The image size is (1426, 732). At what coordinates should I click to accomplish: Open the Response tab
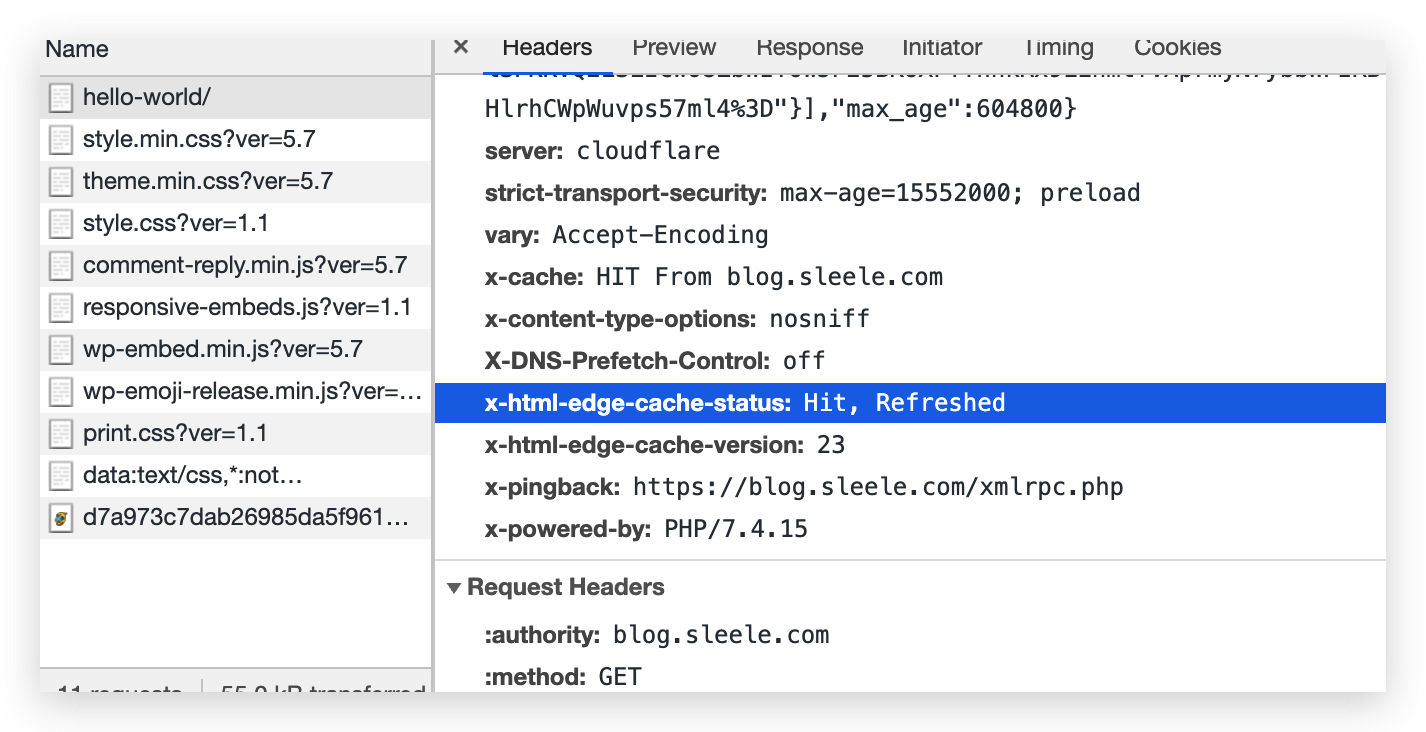(x=809, y=47)
